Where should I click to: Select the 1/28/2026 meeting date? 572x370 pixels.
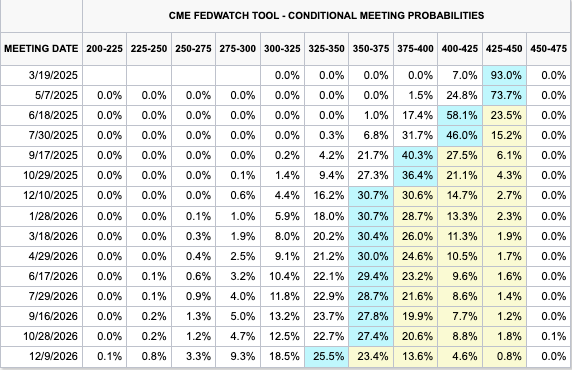[x=53, y=216]
